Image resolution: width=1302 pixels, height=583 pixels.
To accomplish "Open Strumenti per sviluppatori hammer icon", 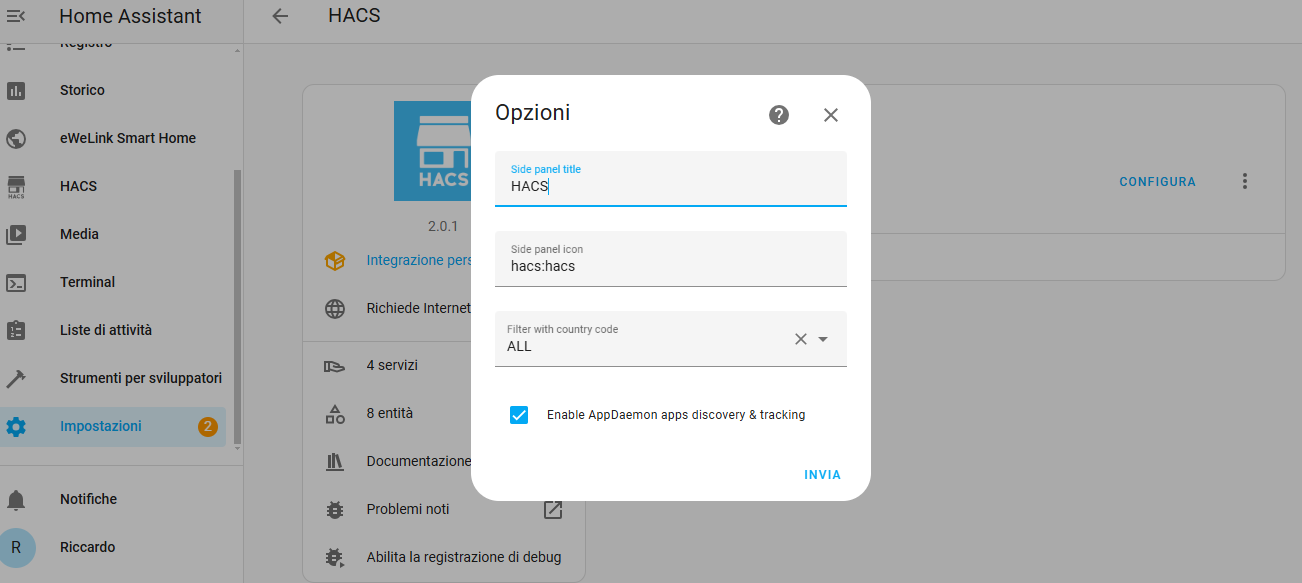I will [x=16, y=378].
